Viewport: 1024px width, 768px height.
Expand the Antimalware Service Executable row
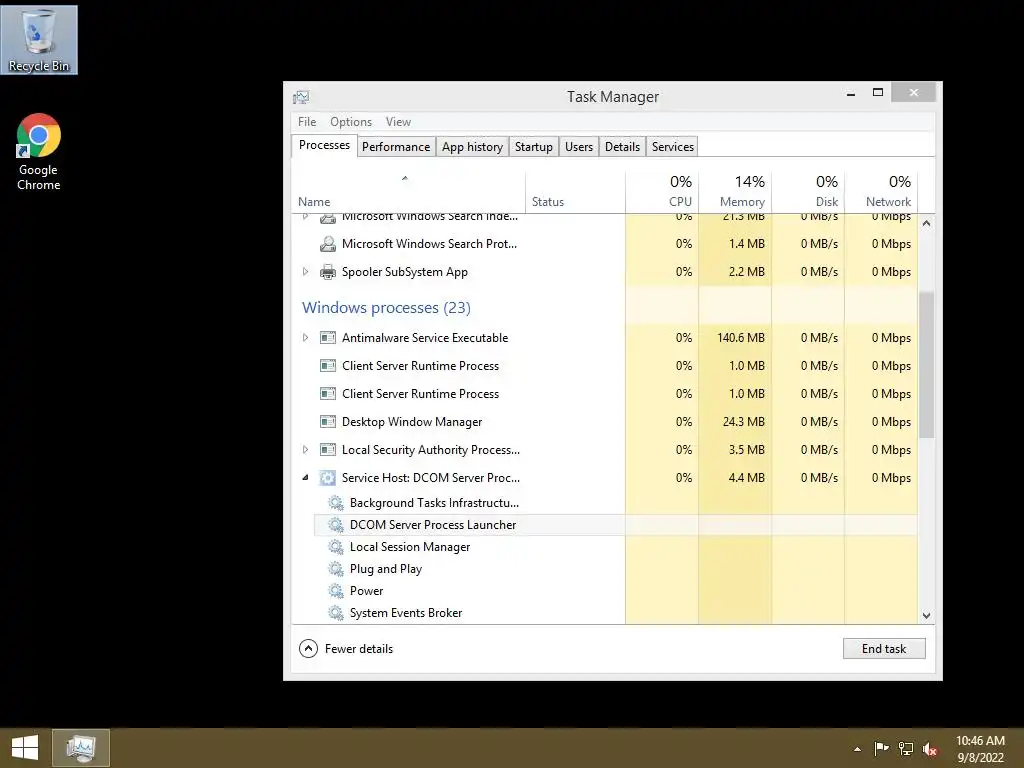click(305, 338)
